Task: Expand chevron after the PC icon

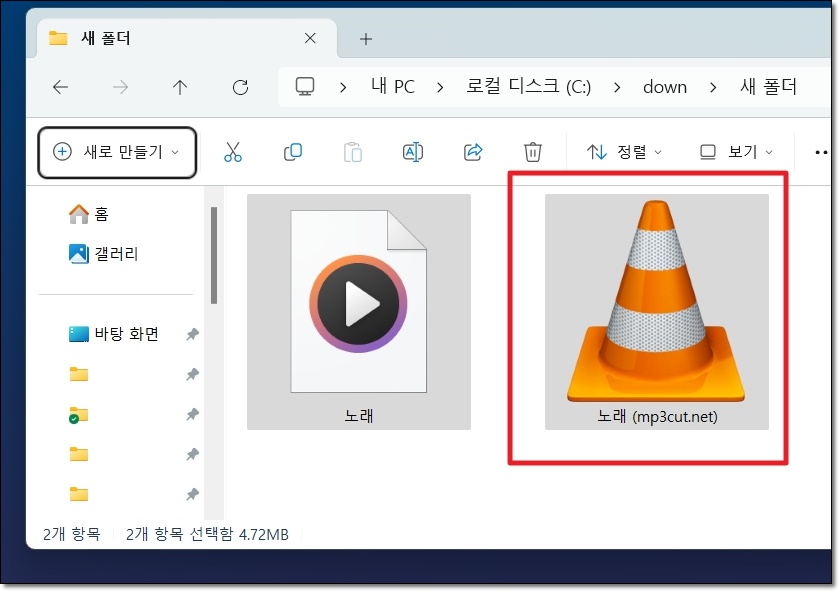Action: (343, 87)
